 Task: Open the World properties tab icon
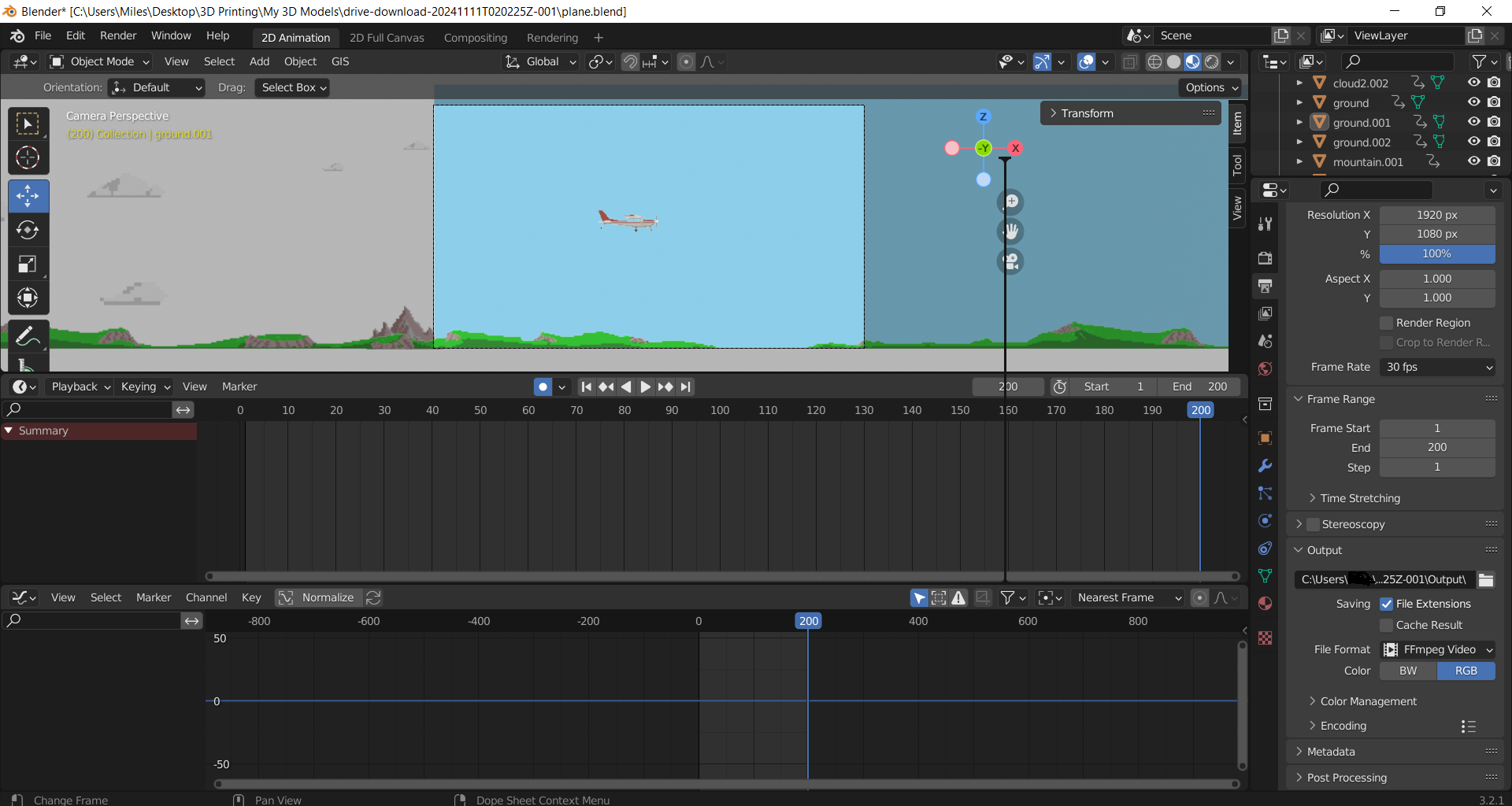[x=1266, y=368]
